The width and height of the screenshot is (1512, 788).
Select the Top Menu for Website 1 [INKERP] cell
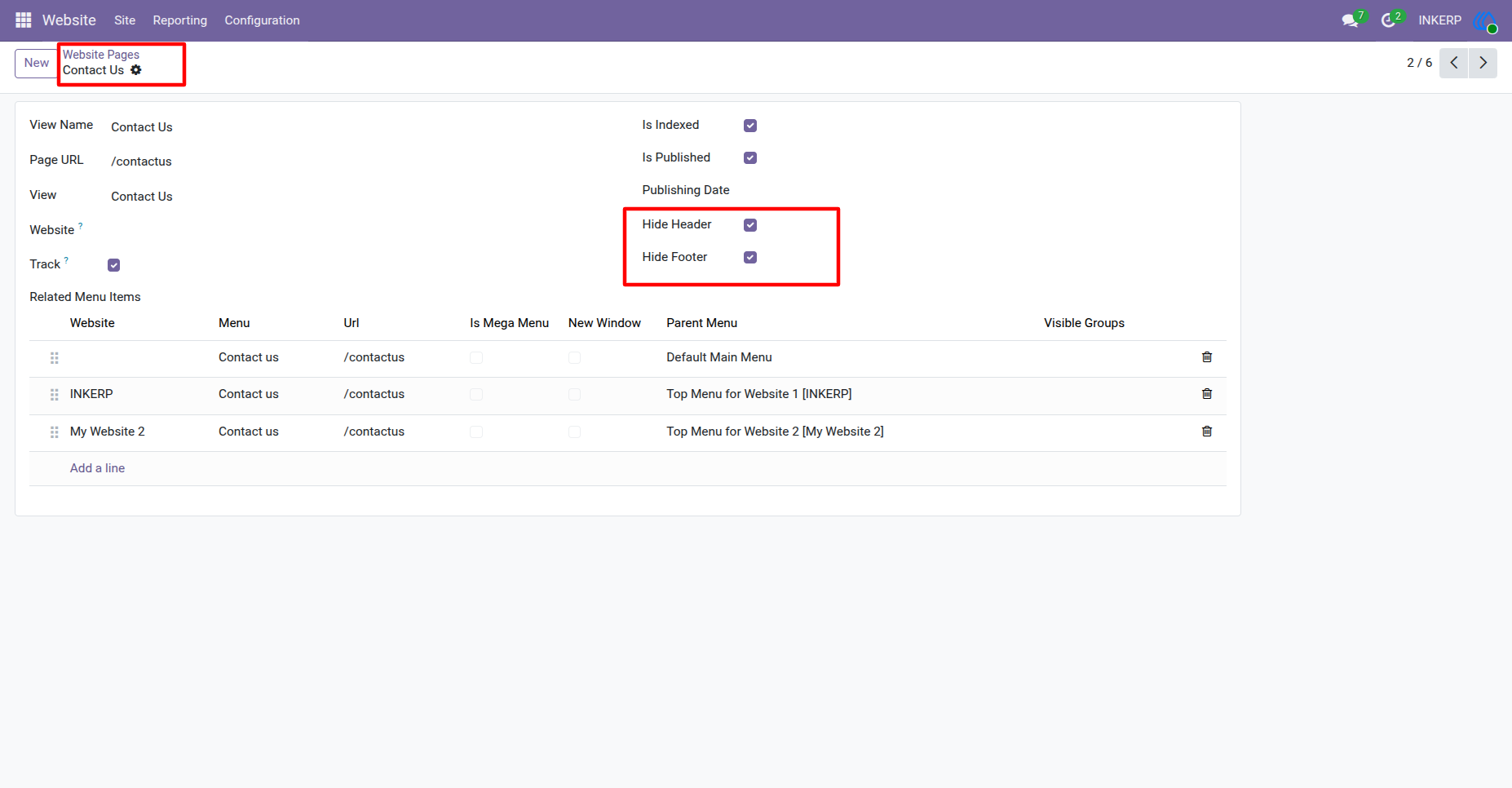pyautogui.click(x=759, y=394)
